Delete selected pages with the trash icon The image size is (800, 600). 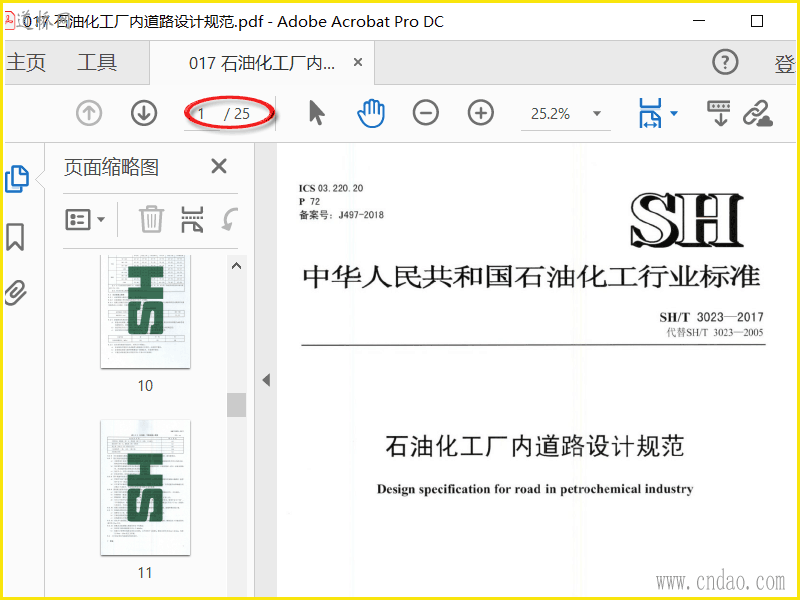pos(152,219)
